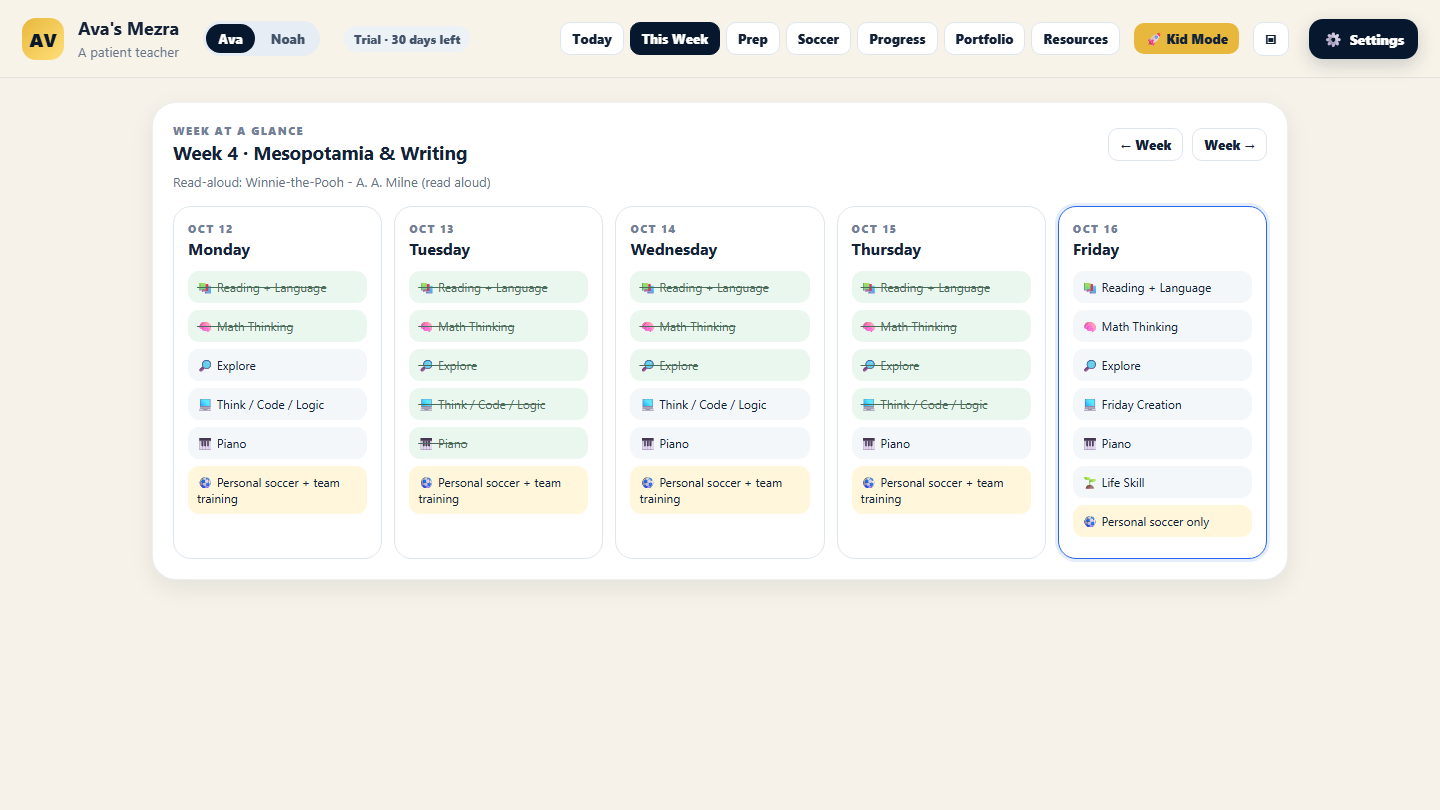The height and width of the screenshot is (810, 1440).
Task: Click Friday's Math Thinking task
Action: point(1162,327)
